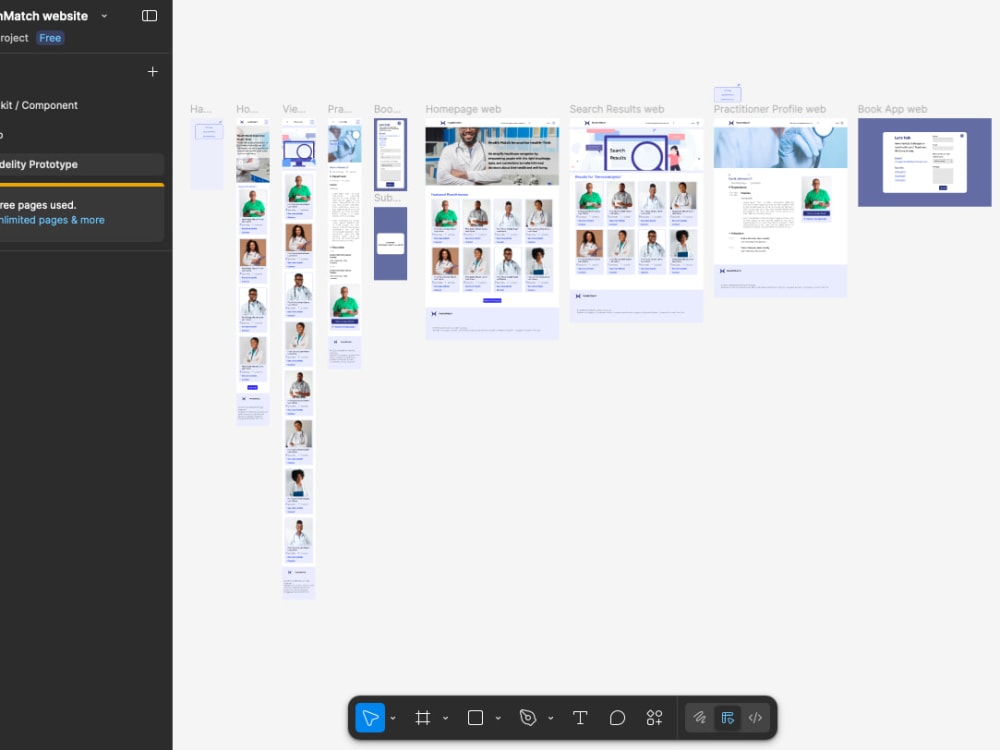This screenshot has width=1000, height=750.
Task: Select Book App web frame label
Action: (892, 109)
